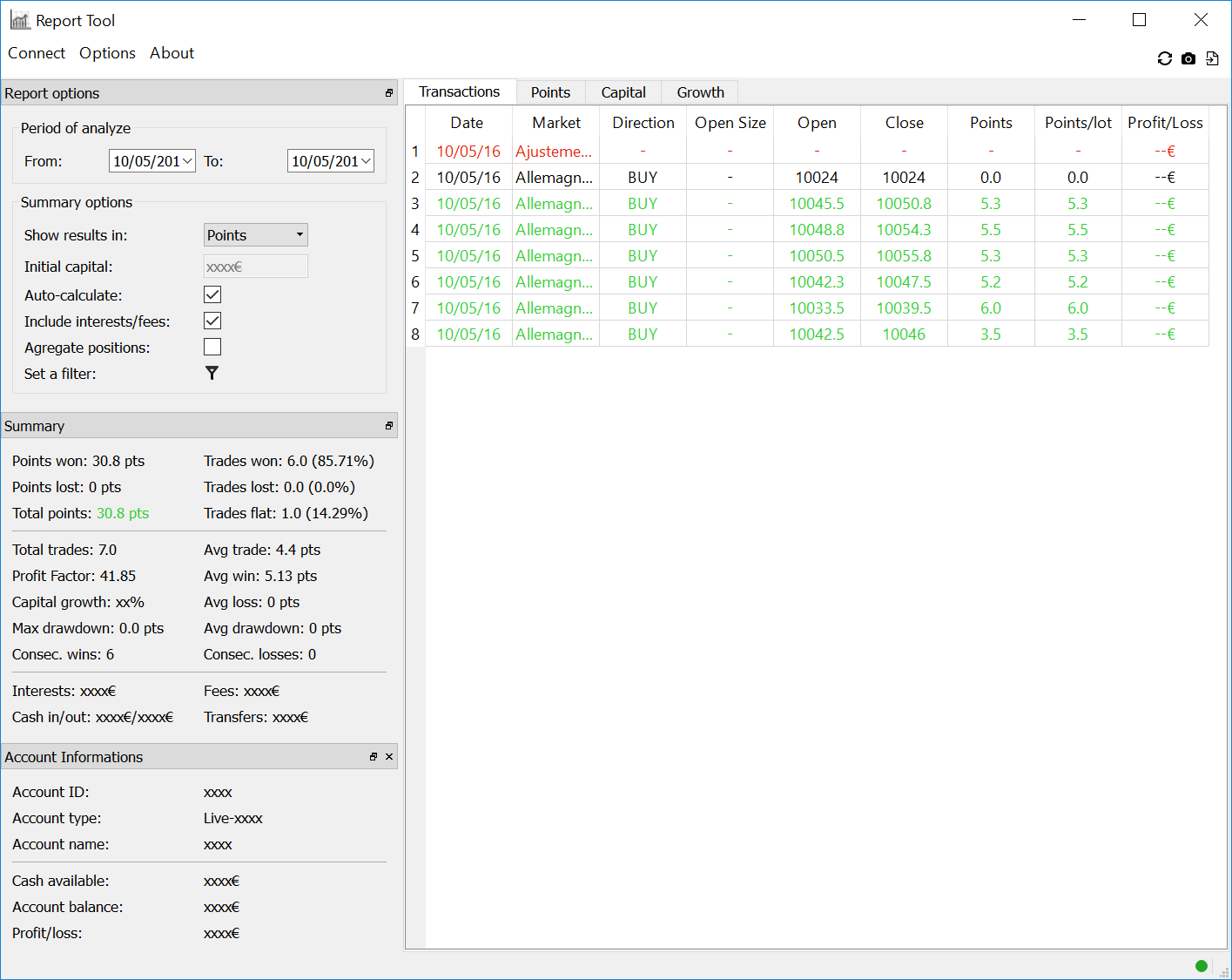Disable the Auto-calculate checkbox

[x=212, y=295]
